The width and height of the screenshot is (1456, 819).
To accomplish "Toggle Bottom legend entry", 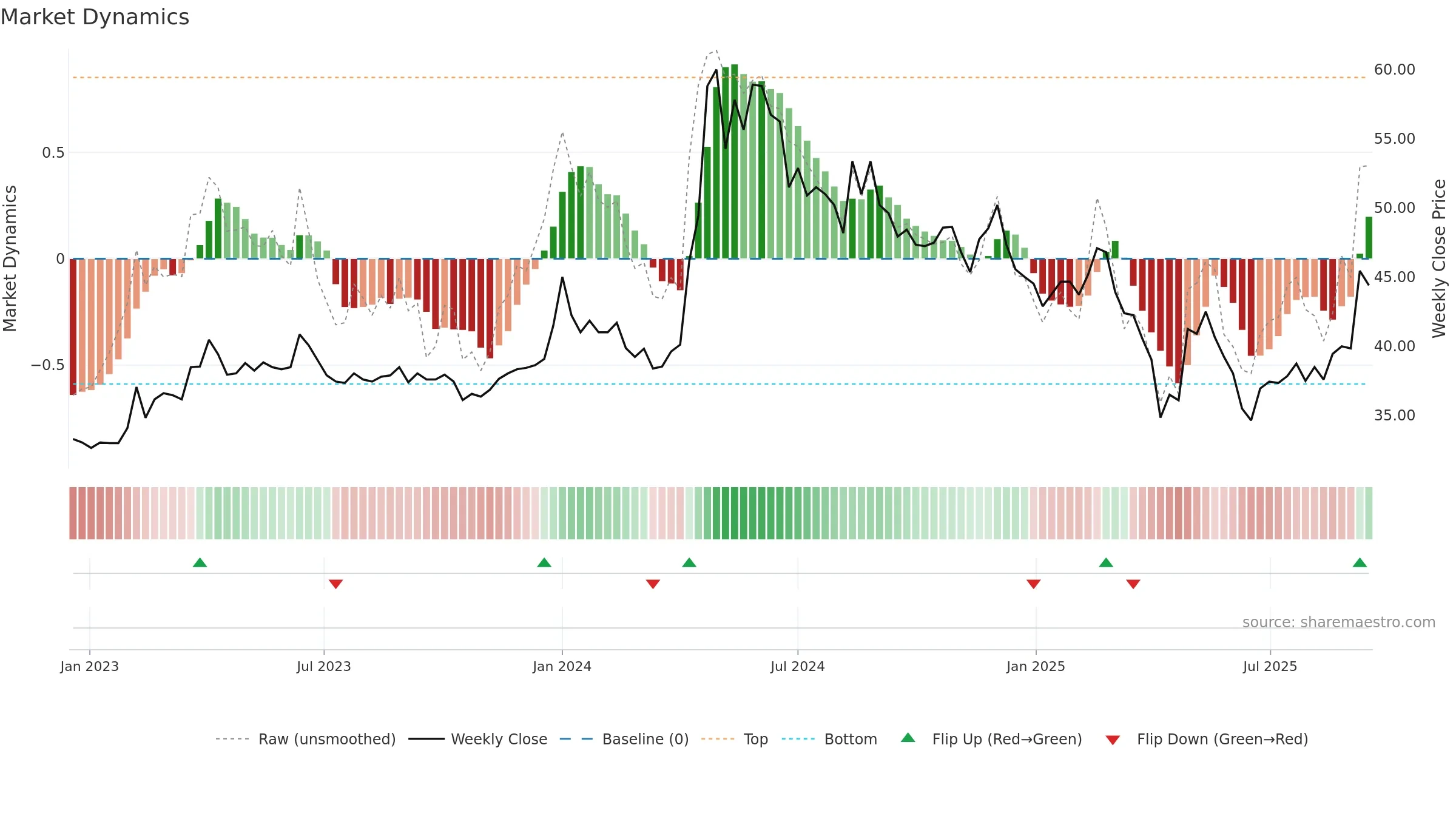I will tap(829, 739).
